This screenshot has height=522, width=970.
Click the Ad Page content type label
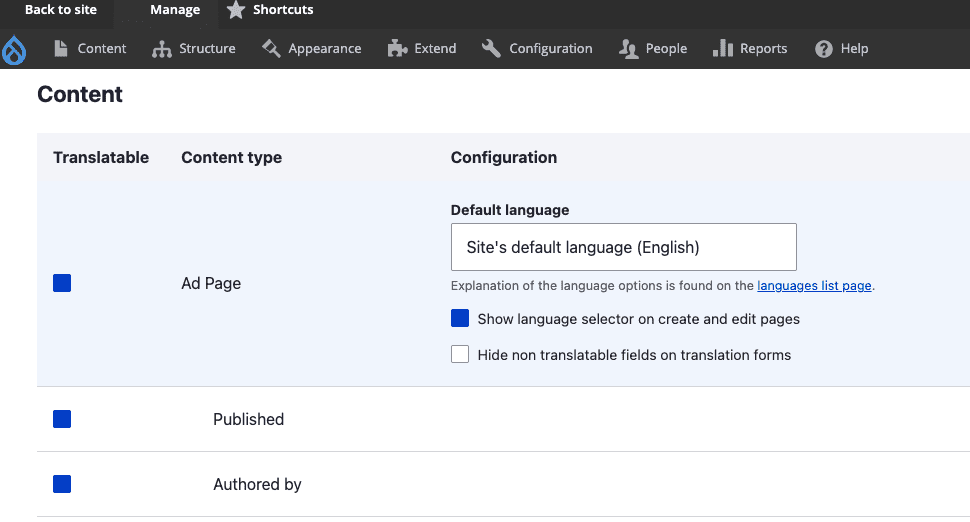click(x=211, y=284)
